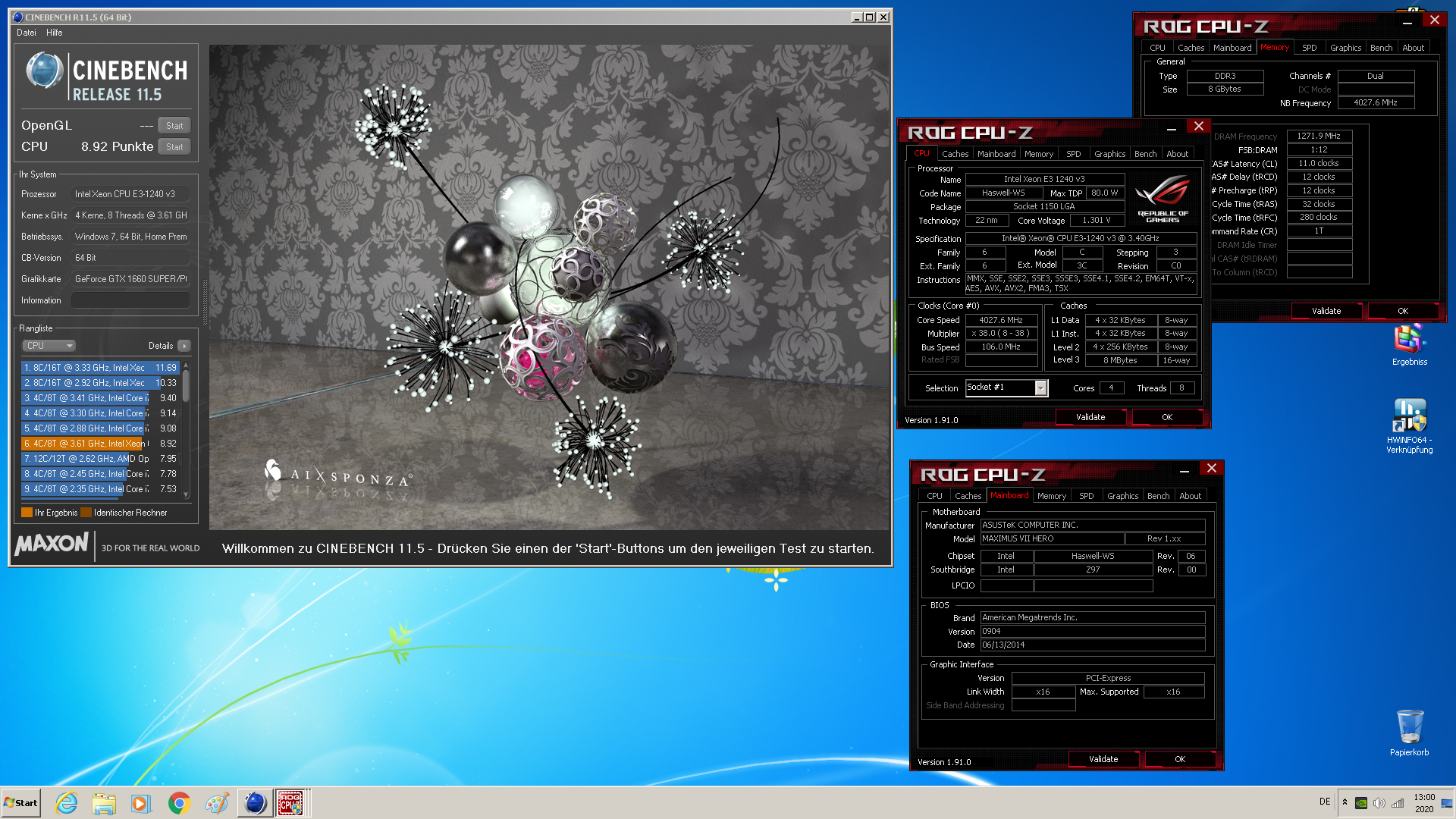The image size is (1456, 819).
Task: Select ranking row 12C/12T @ 2.62 GHz AMD
Action: (99, 459)
